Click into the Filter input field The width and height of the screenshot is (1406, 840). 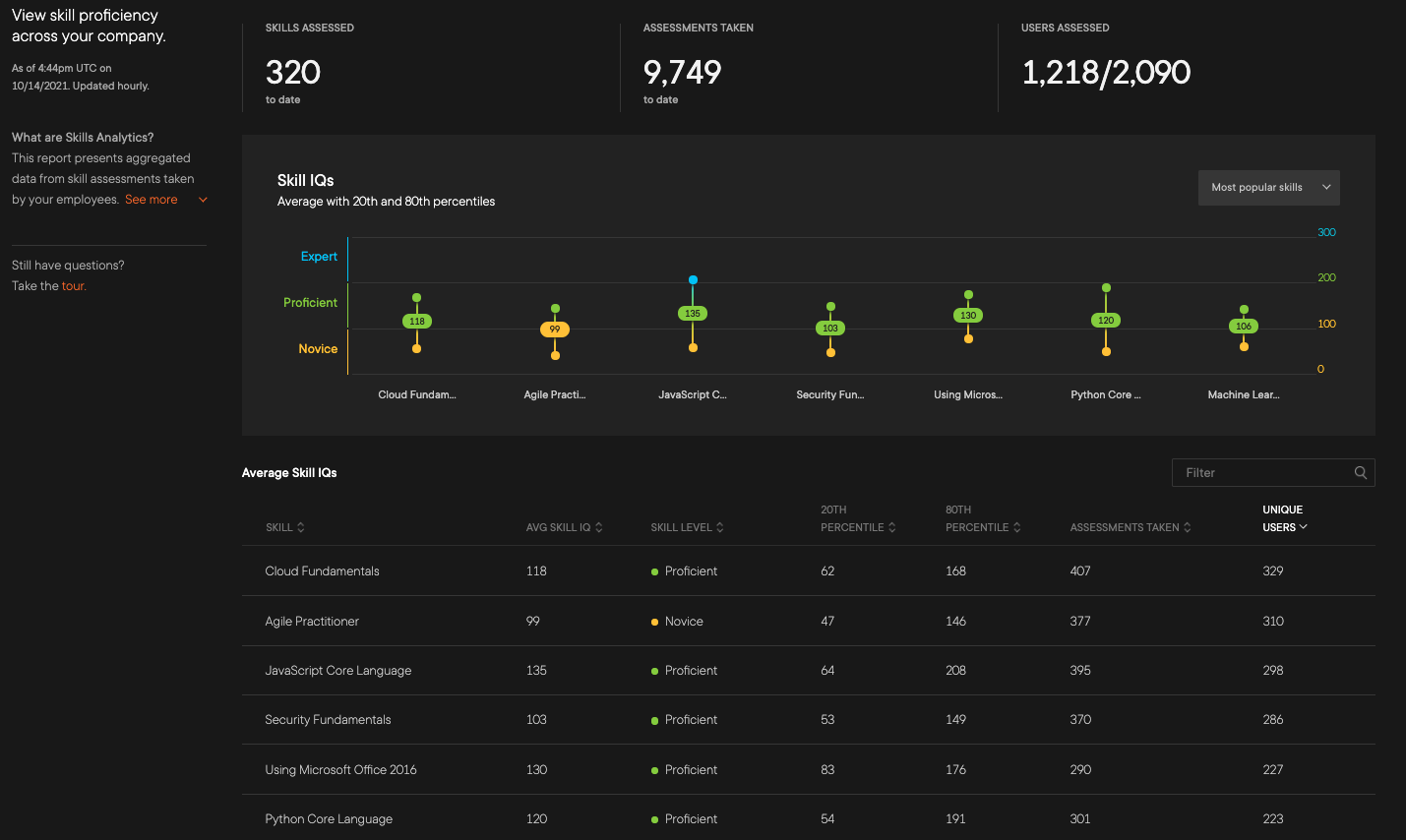(1259, 473)
